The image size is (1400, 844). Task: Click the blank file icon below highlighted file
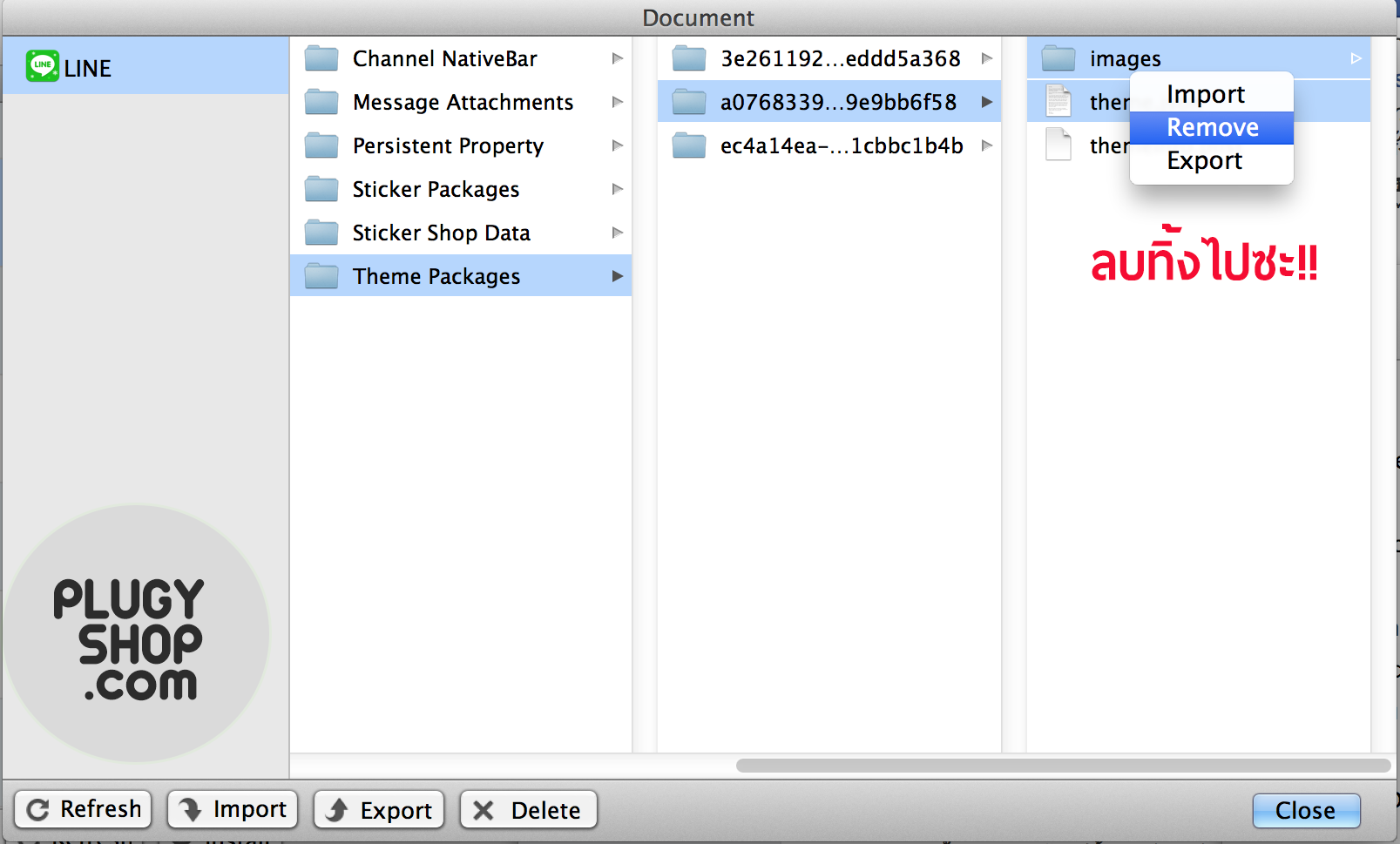point(1058,145)
